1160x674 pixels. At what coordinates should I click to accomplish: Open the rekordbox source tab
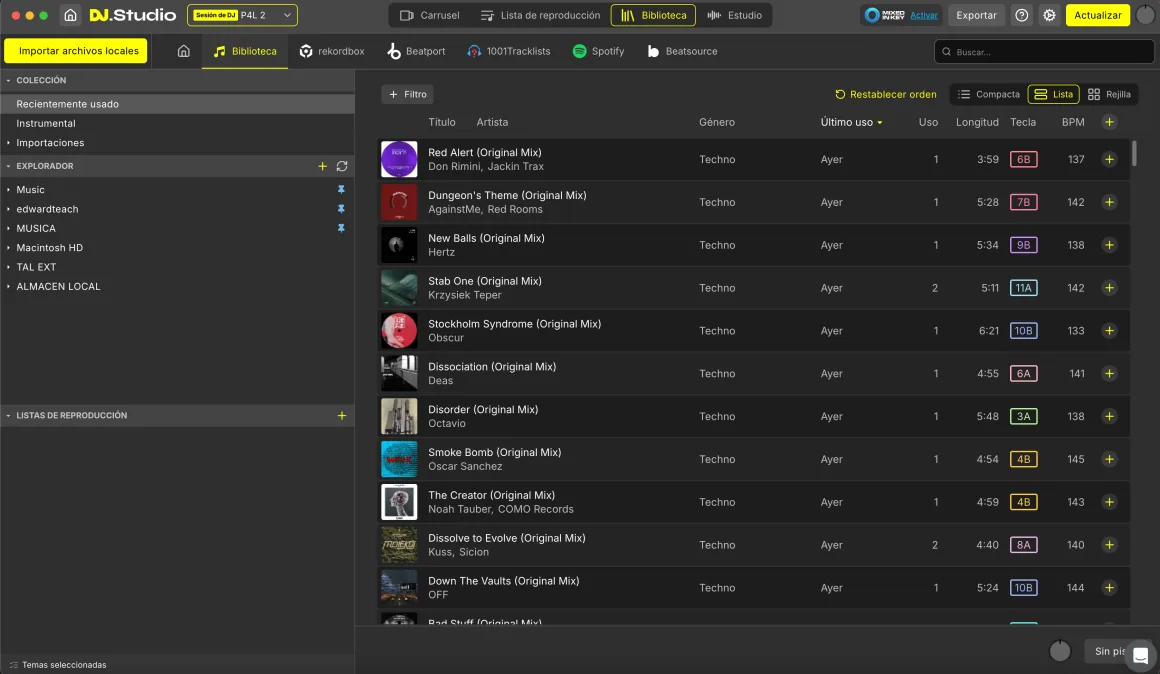[x=332, y=51]
